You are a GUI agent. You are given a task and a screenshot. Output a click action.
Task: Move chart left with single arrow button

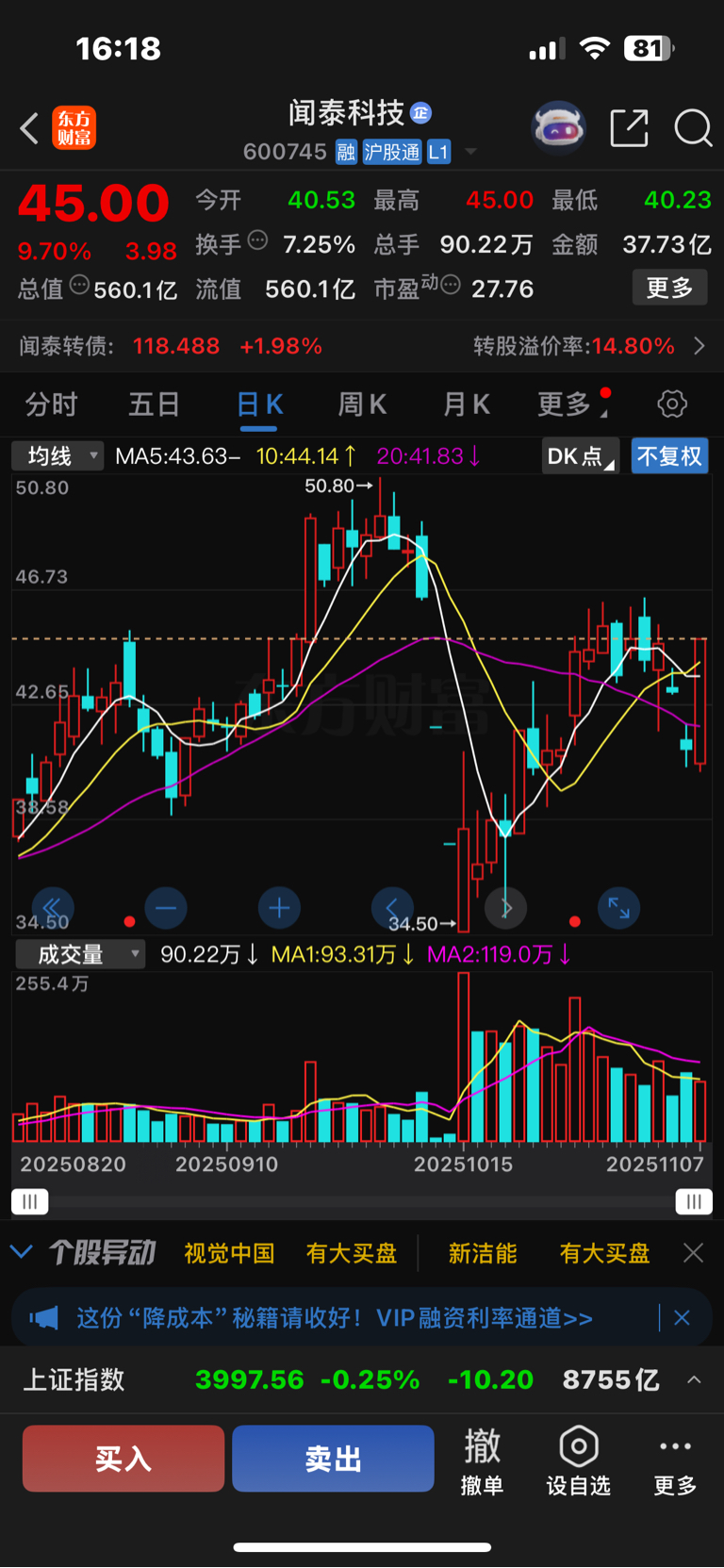[x=392, y=908]
